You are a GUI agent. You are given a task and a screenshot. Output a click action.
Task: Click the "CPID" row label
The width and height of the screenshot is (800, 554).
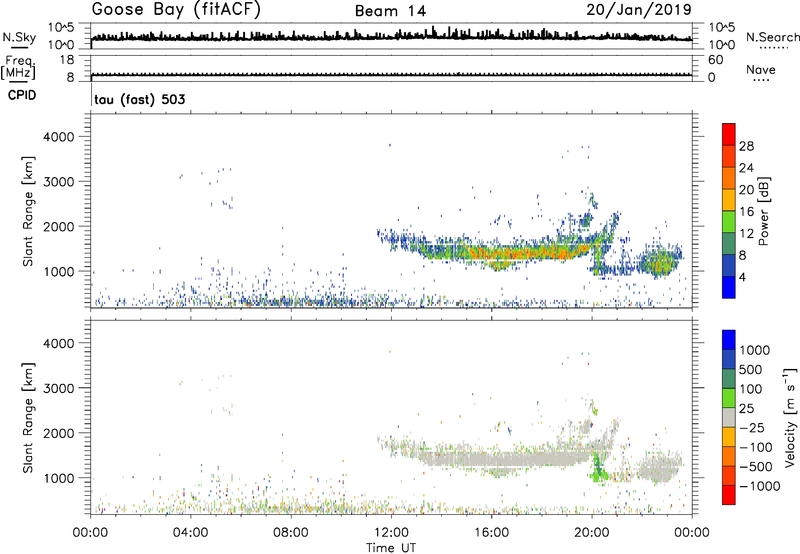click(22, 95)
